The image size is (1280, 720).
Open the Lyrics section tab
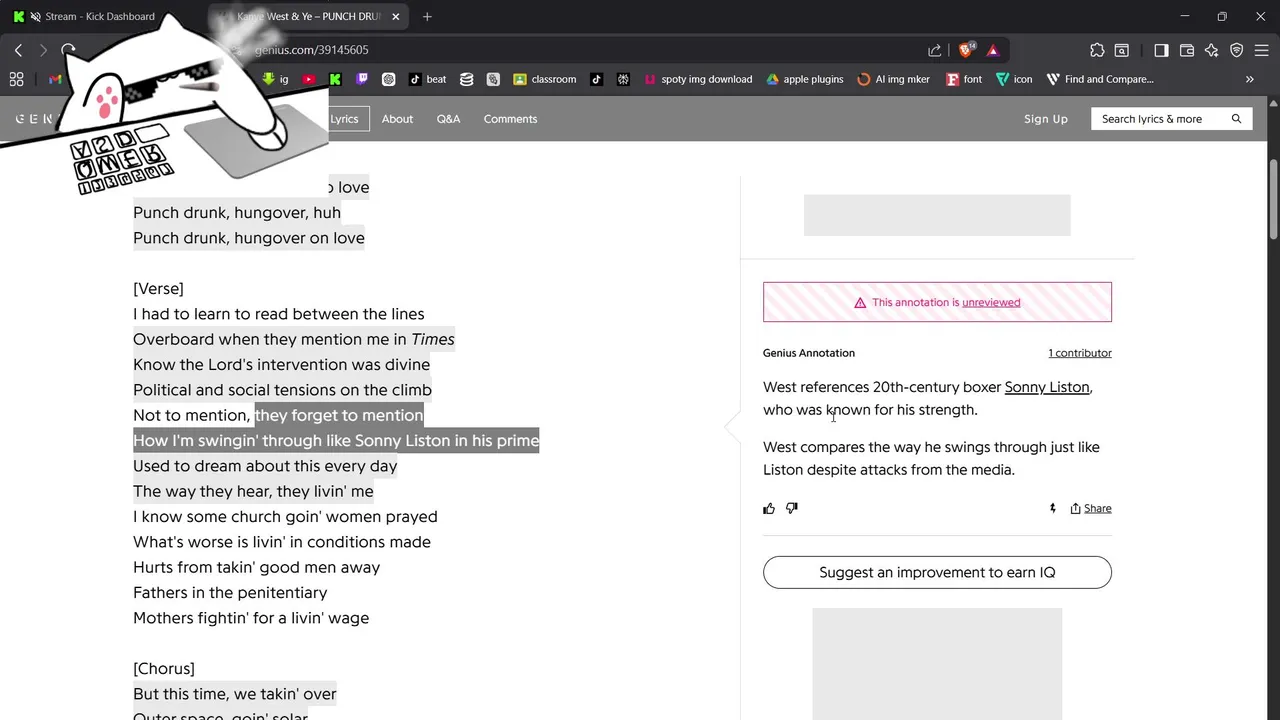click(x=344, y=119)
